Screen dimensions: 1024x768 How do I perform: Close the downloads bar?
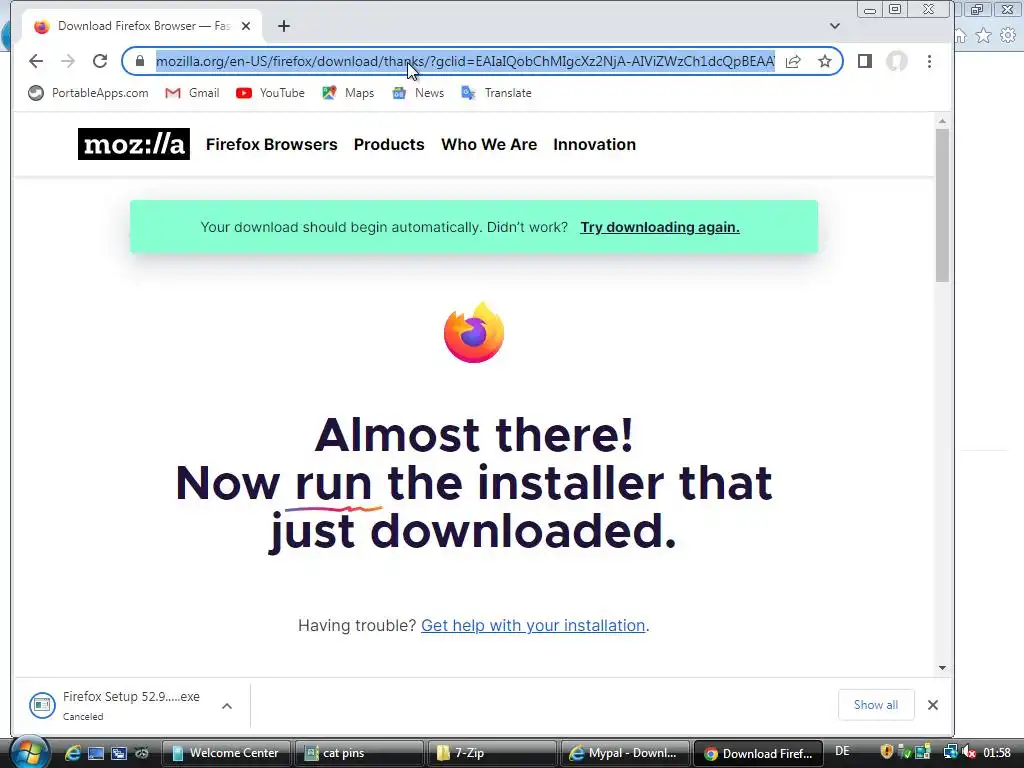point(933,705)
